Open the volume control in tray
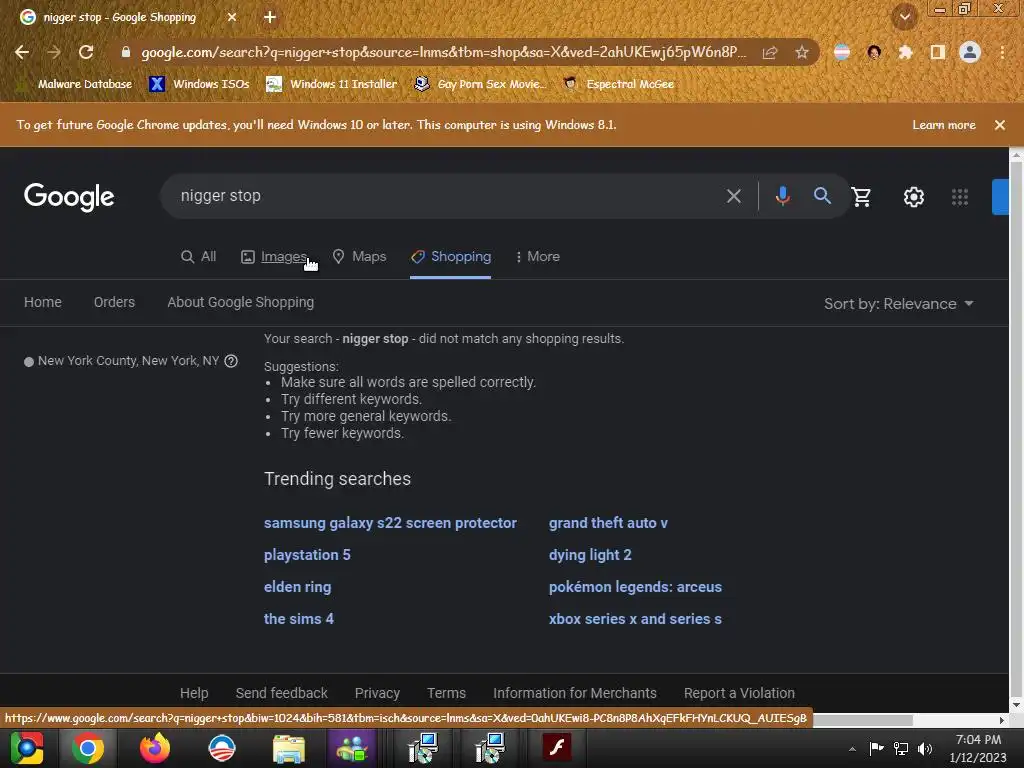Image resolution: width=1024 pixels, height=768 pixels. coord(925,749)
